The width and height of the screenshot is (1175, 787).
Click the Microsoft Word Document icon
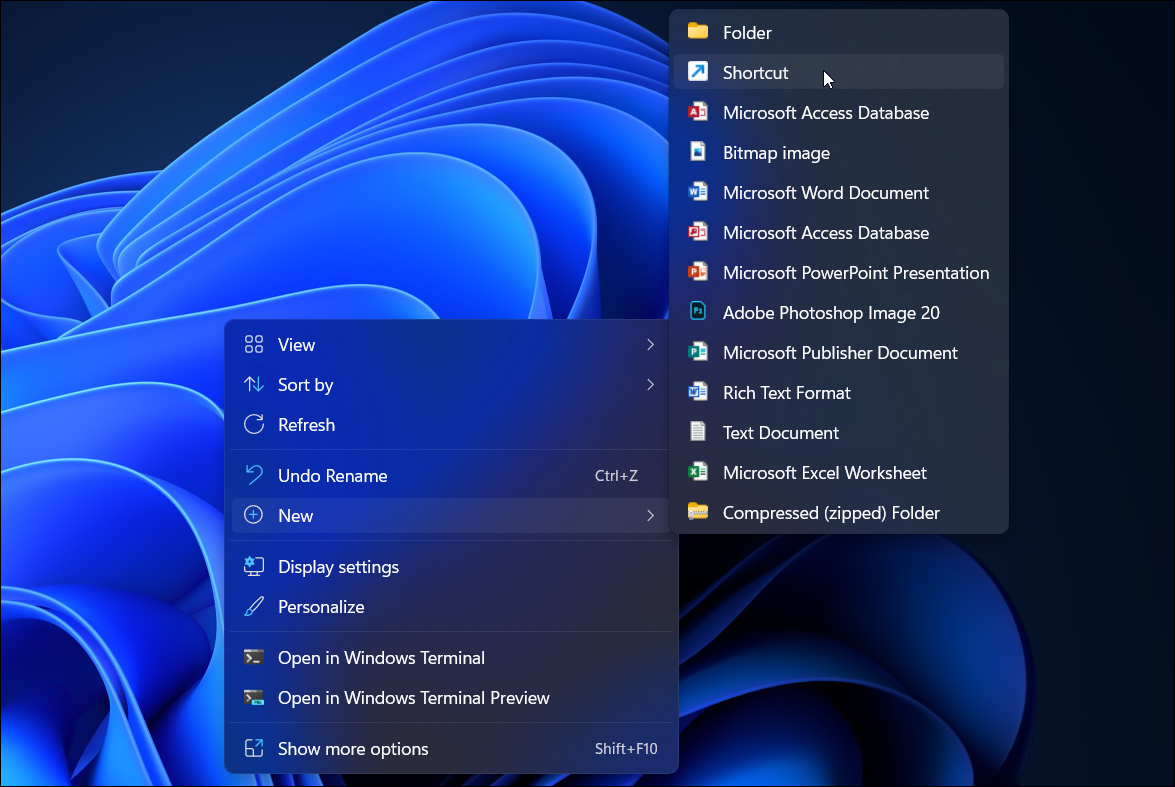698,192
